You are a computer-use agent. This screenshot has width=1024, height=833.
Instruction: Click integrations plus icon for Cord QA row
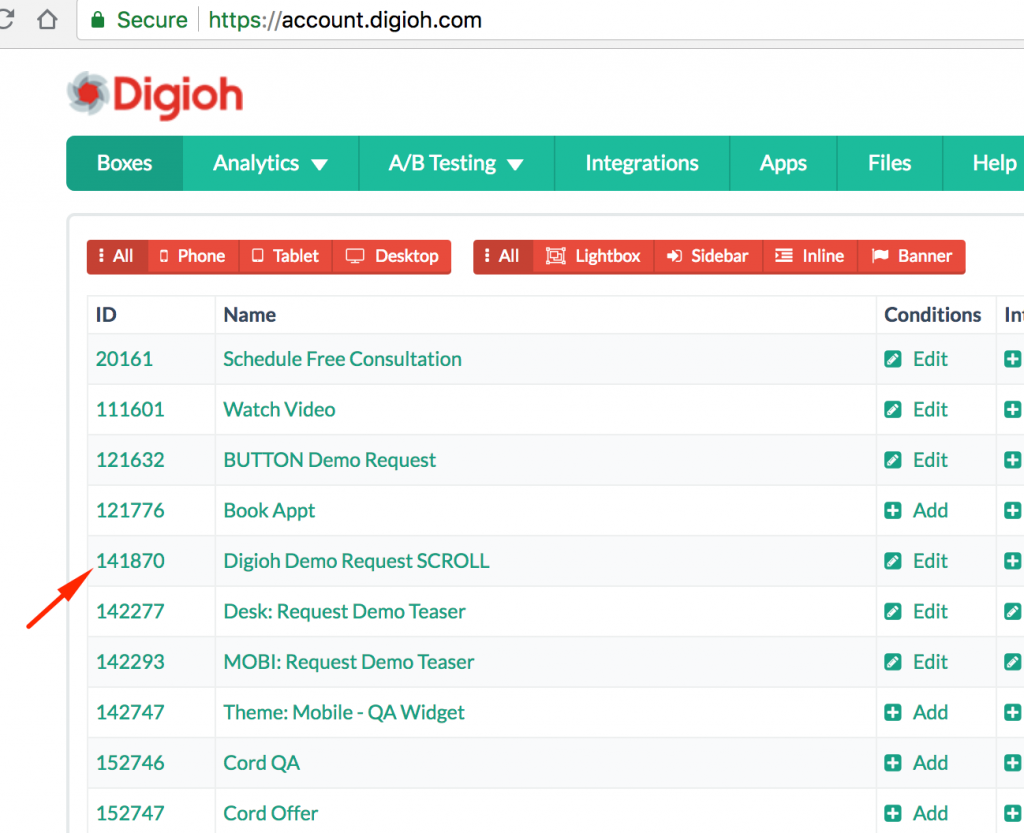1013,763
